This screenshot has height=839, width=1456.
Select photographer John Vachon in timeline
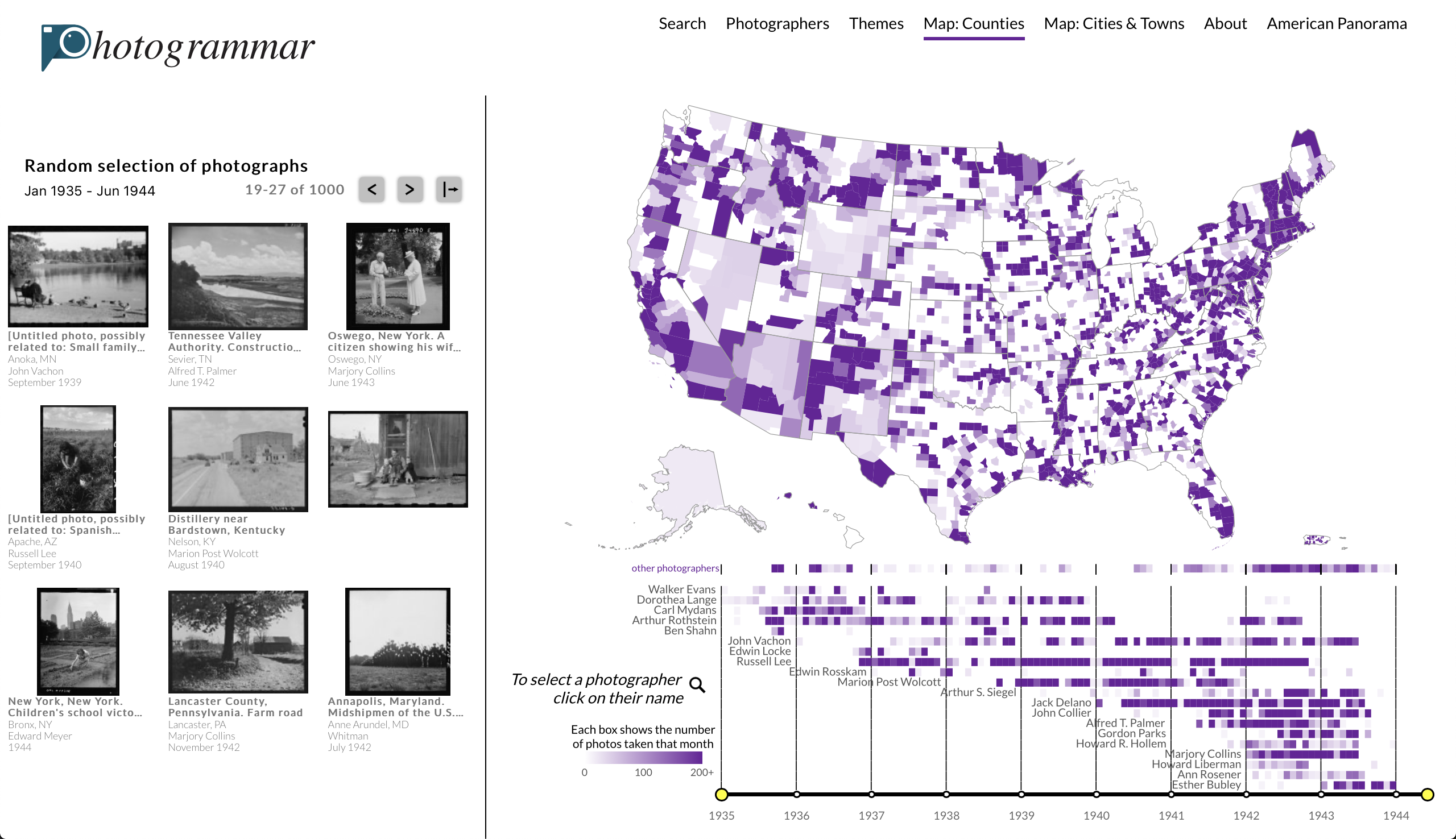759,641
